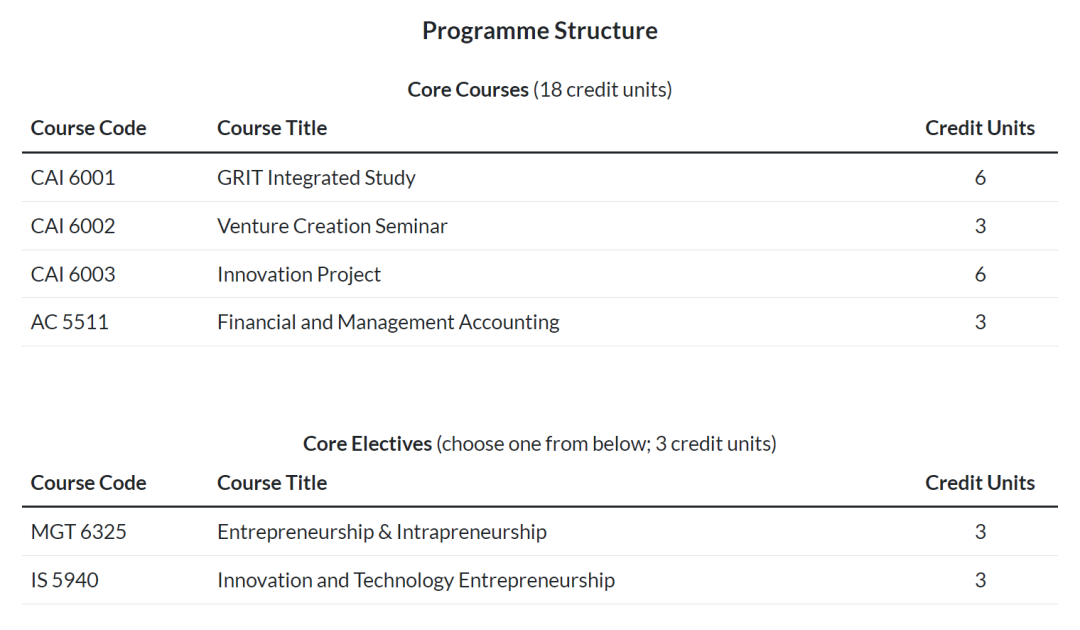Click Course Title header in Core Courses table
1080x630 pixels.
pos(272,128)
